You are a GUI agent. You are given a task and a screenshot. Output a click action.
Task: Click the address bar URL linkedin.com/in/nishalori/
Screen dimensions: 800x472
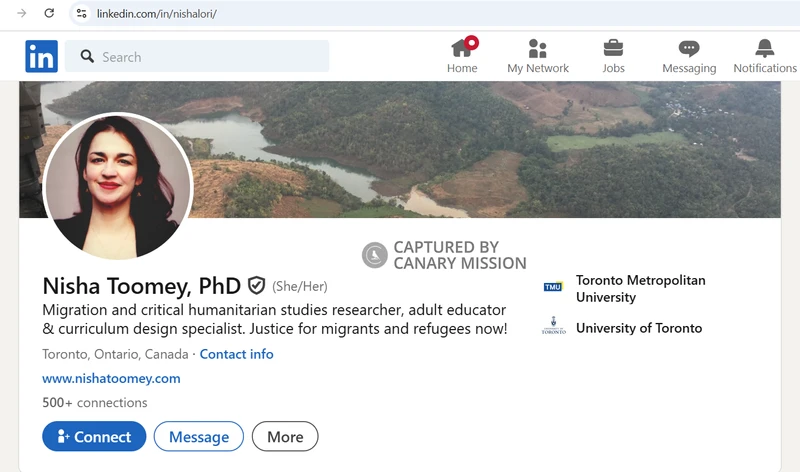tap(157, 14)
